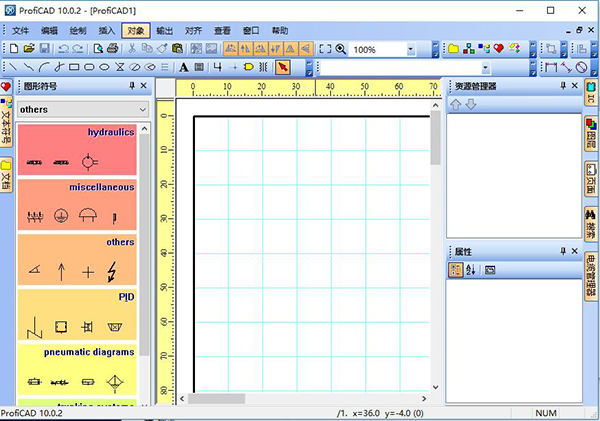Image resolution: width=600 pixels, height=421 pixels.
Task: Click the red-green-cyan connected boxes toolbar icon
Action: pyautogui.click(x=469, y=49)
